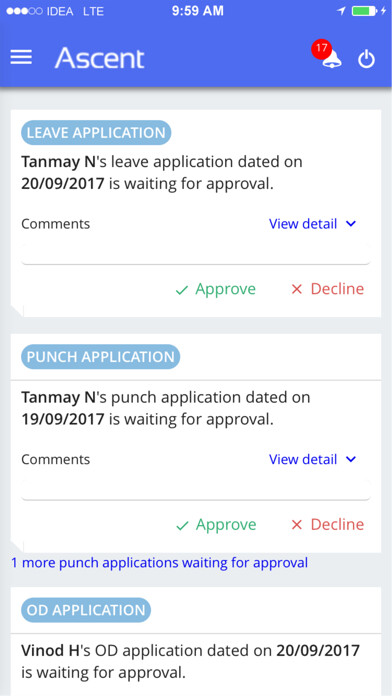This screenshot has width=392, height=696.
Task: Open the notifications bell showing 17 alerts
Action: tap(331, 58)
